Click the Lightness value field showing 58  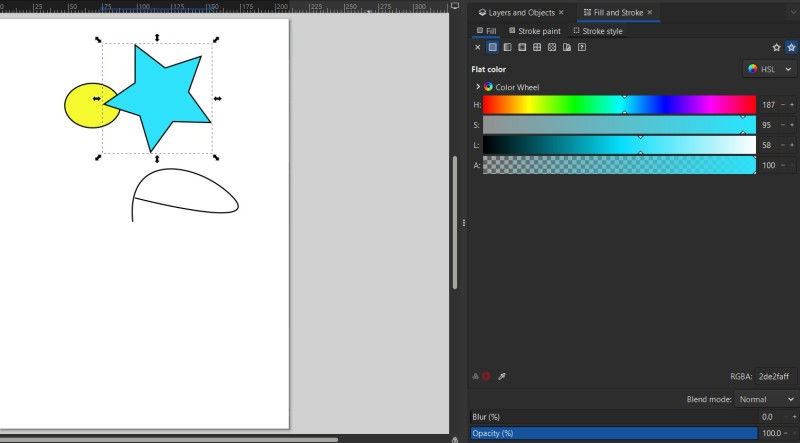click(x=768, y=145)
